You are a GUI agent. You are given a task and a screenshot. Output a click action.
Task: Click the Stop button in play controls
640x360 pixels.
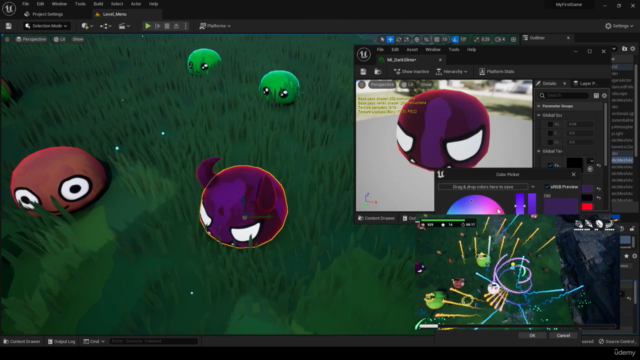(167, 26)
